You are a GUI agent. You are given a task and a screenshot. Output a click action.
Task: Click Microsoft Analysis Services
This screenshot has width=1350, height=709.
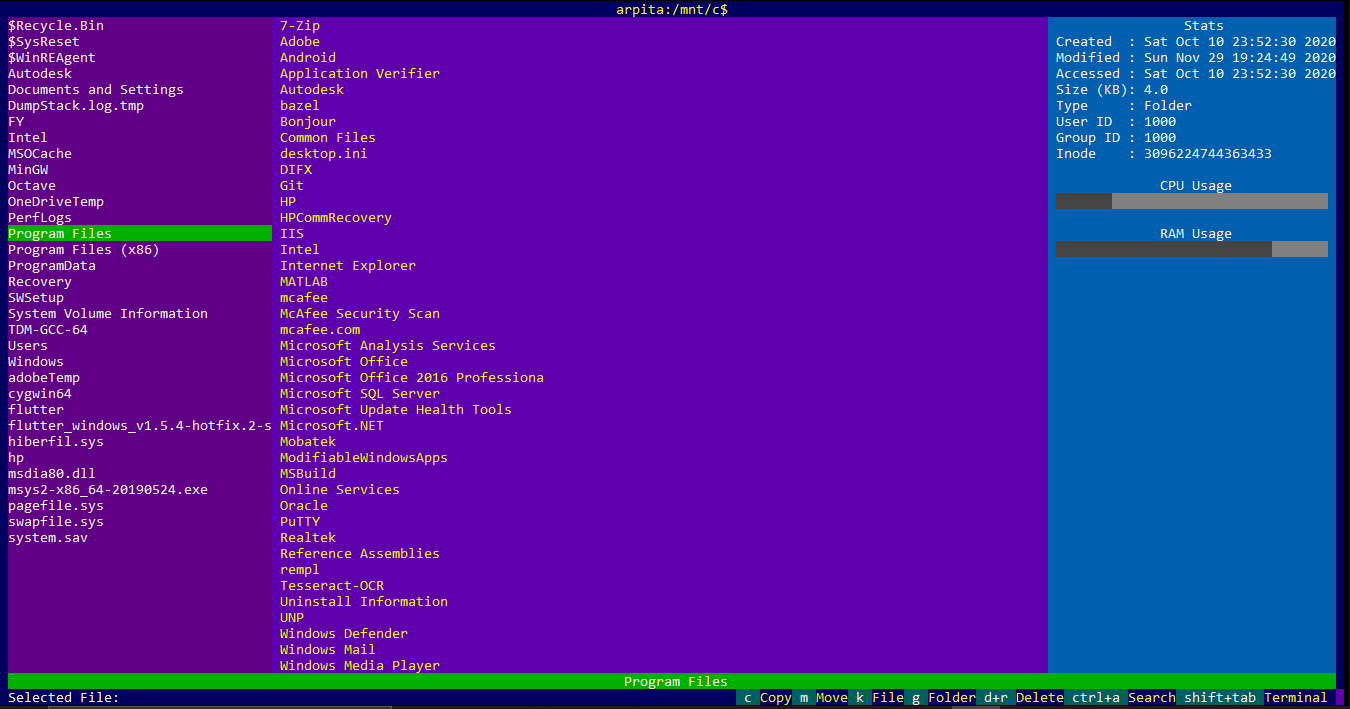[388, 345]
